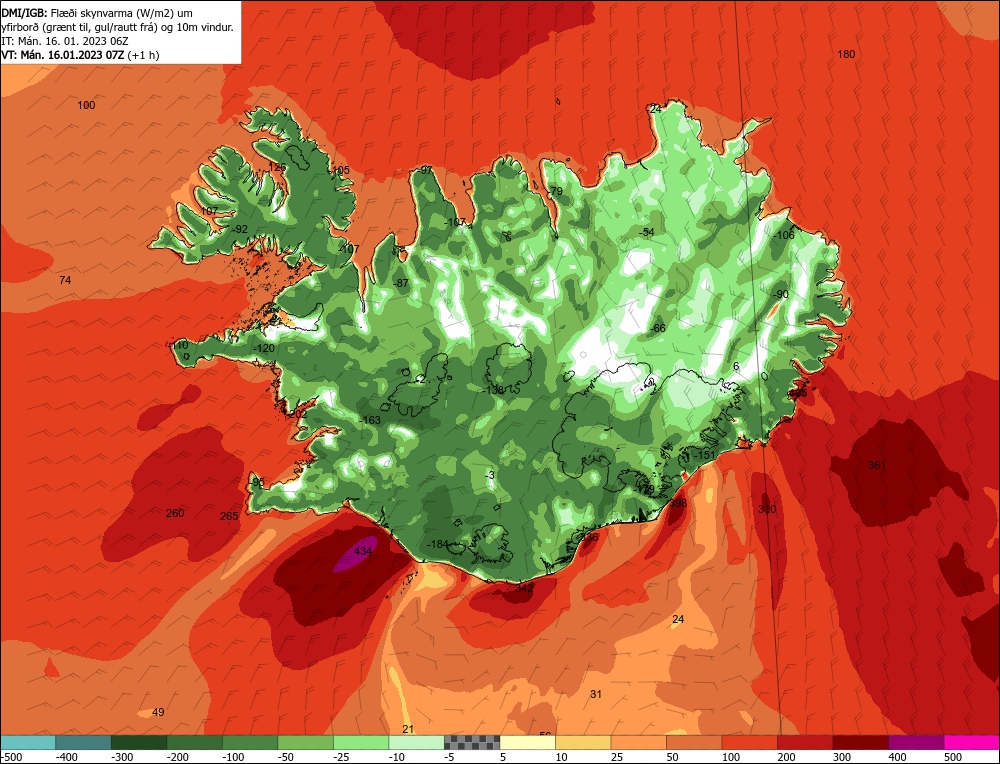Select the dark maroon 300 to 400 legend swatch

pyautogui.click(x=860, y=743)
